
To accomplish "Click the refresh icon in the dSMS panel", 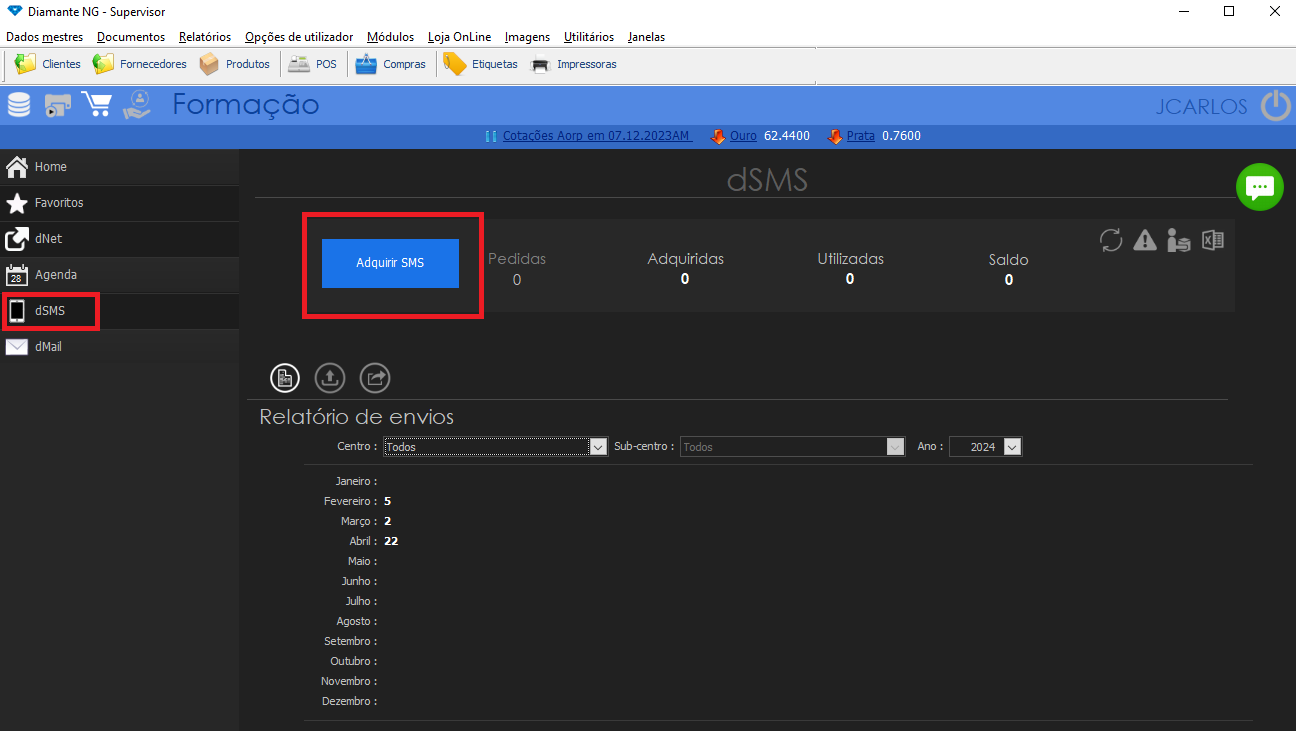I will tap(1110, 240).
